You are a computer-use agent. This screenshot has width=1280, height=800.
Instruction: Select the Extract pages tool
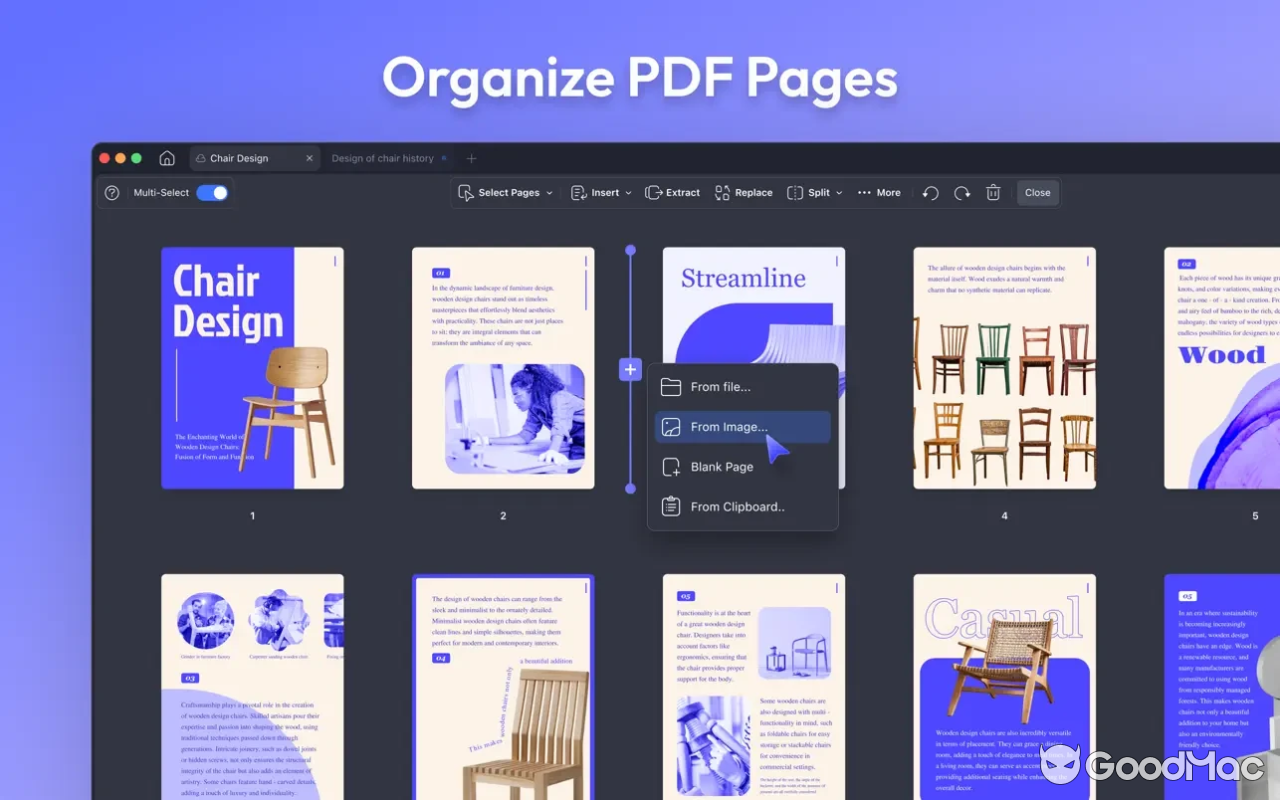tap(672, 192)
